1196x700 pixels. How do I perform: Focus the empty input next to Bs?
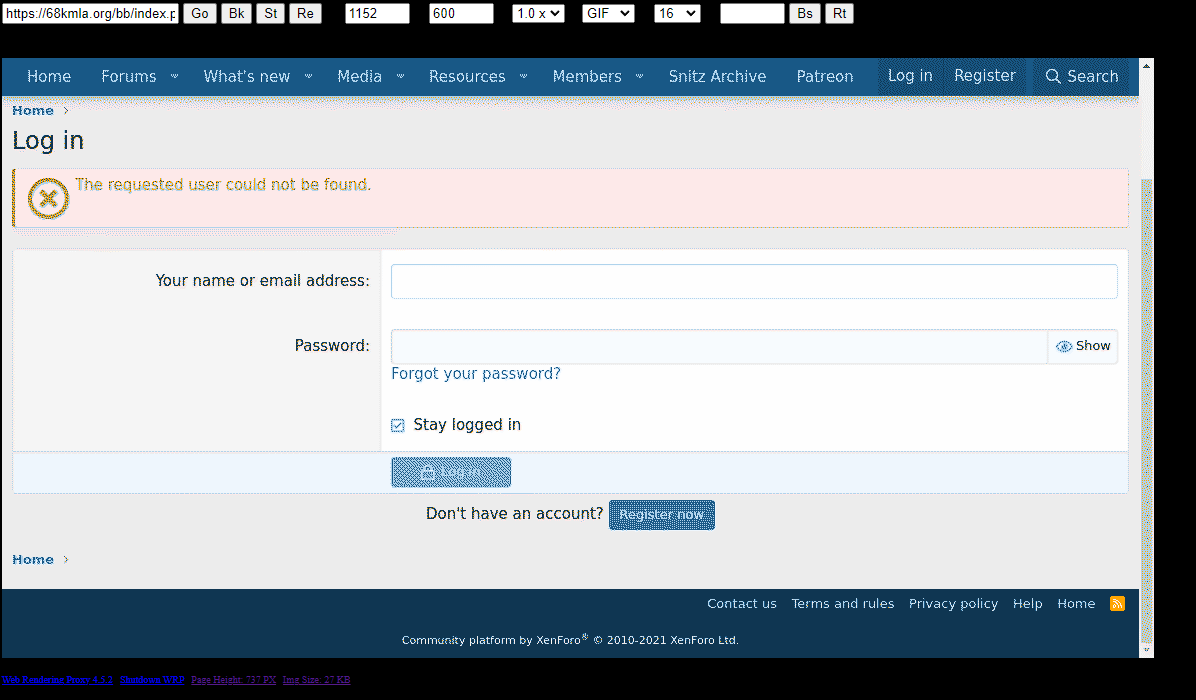(x=752, y=13)
